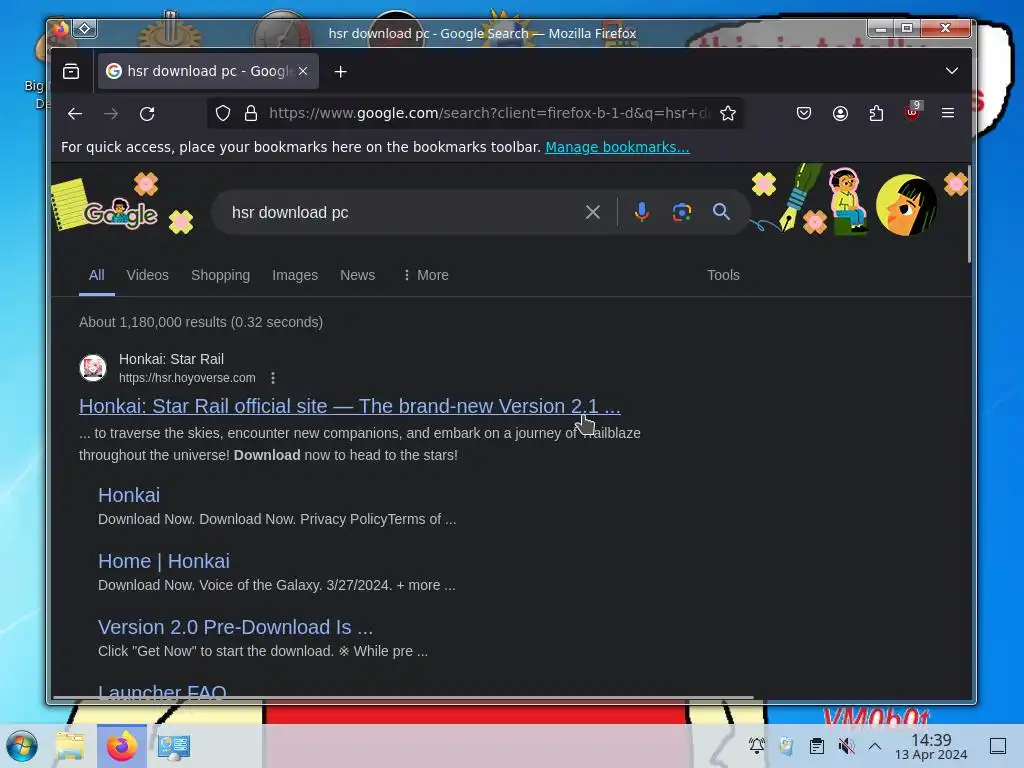Viewport: 1024px width, 768px height.
Task: Click the clipboard tray icon
Action: click(816, 746)
